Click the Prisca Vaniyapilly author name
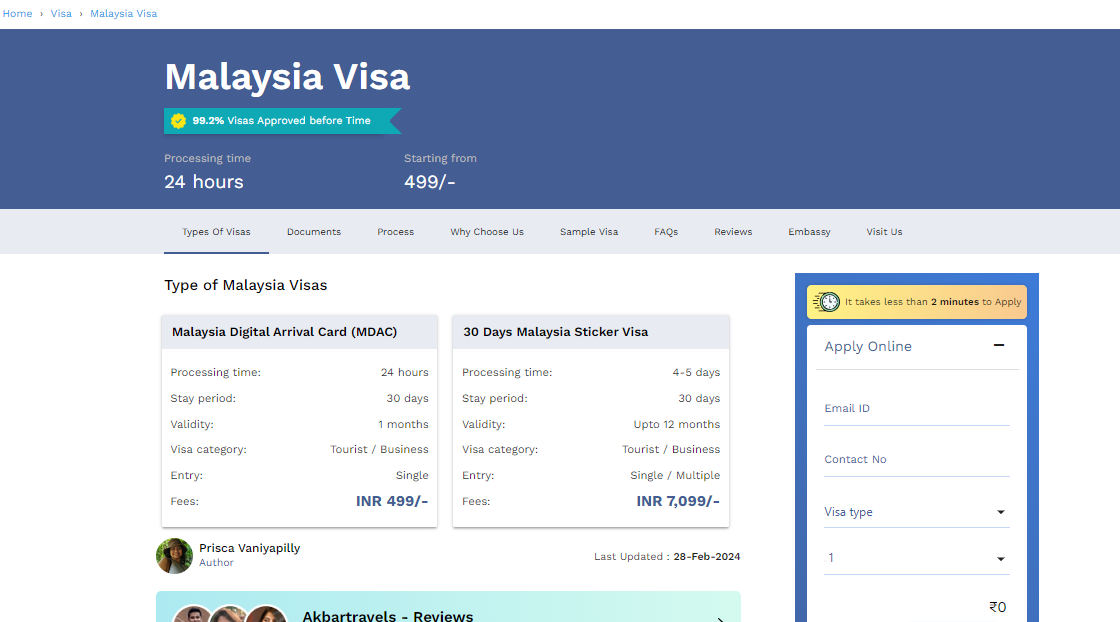The height and width of the screenshot is (622, 1120). click(x=249, y=548)
